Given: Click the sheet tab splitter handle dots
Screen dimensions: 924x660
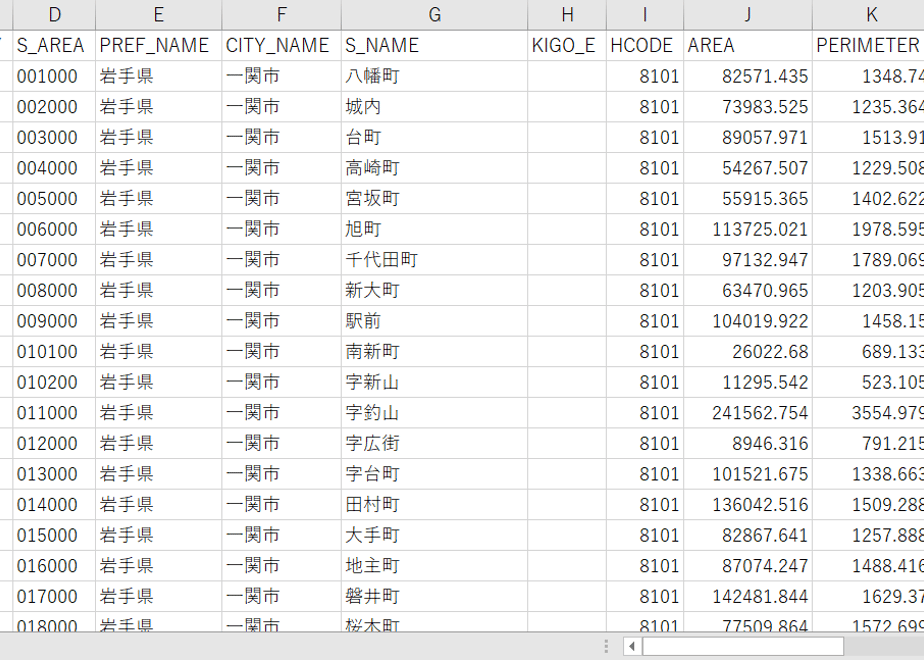Looking at the screenshot, I should point(606,646).
